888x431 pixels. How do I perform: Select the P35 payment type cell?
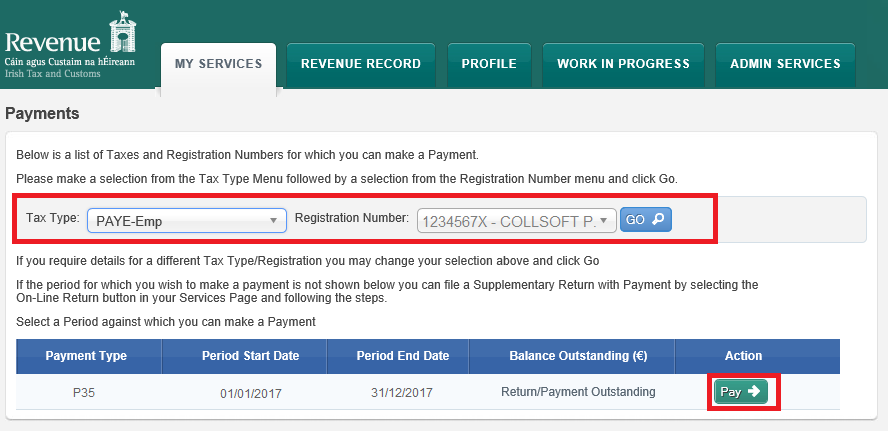pos(83,392)
